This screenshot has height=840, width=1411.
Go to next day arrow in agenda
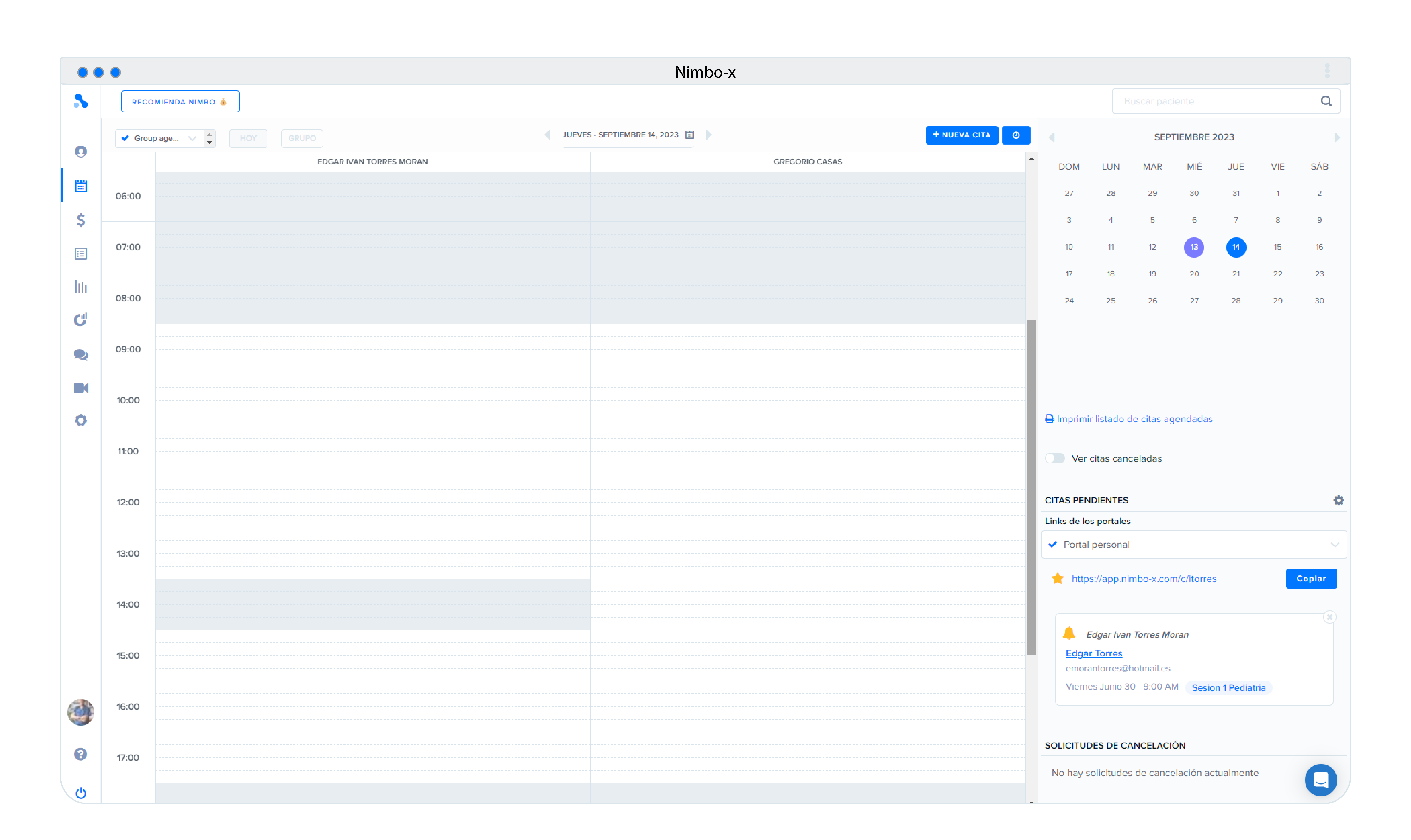tap(708, 135)
